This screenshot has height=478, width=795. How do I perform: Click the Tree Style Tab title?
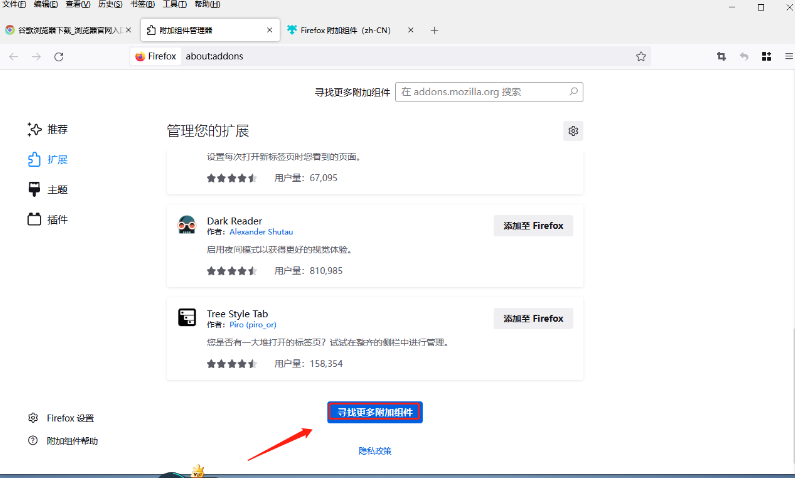pyautogui.click(x=237, y=314)
